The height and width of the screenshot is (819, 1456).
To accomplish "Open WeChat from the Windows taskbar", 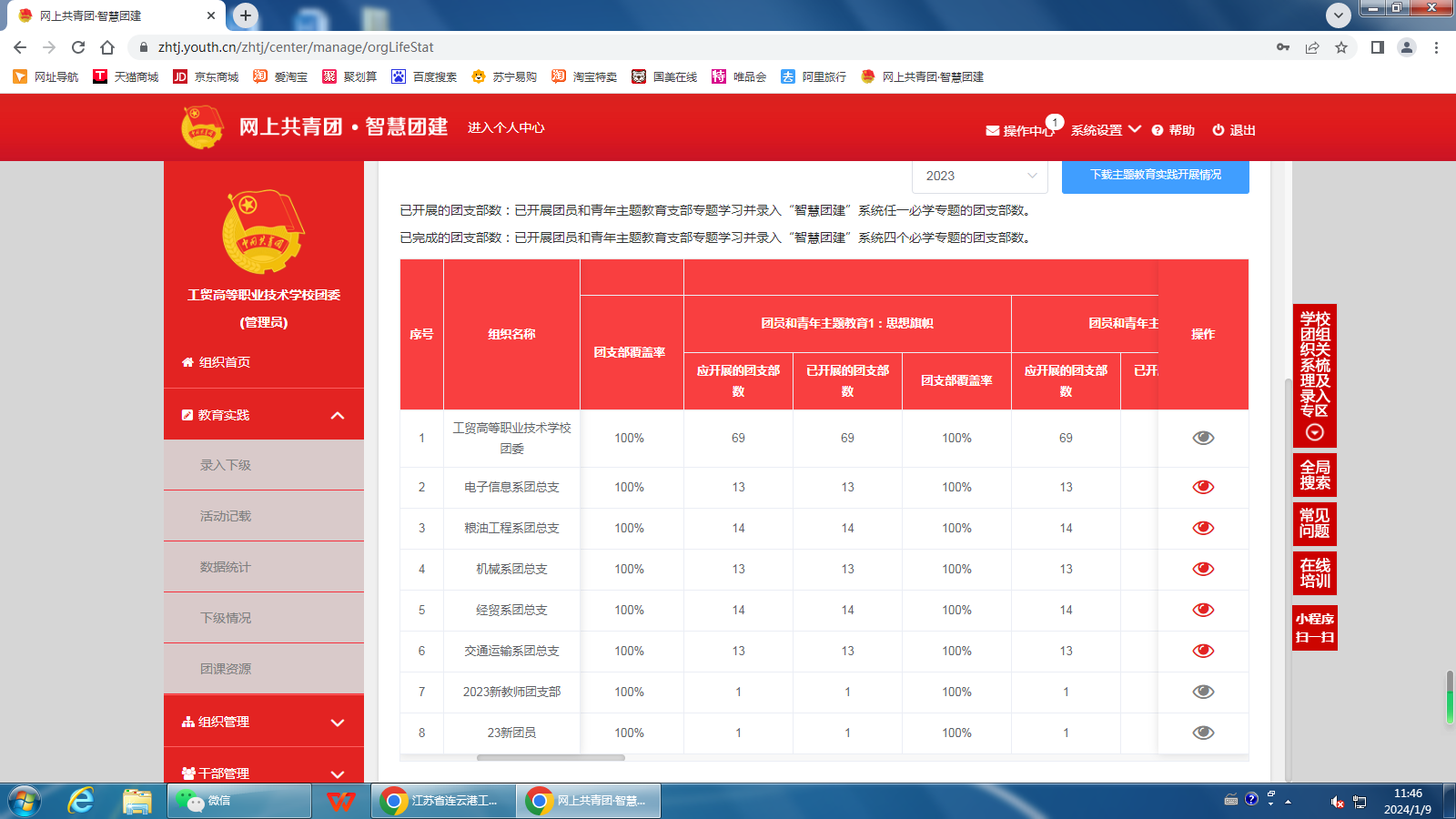I will (x=239, y=801).
